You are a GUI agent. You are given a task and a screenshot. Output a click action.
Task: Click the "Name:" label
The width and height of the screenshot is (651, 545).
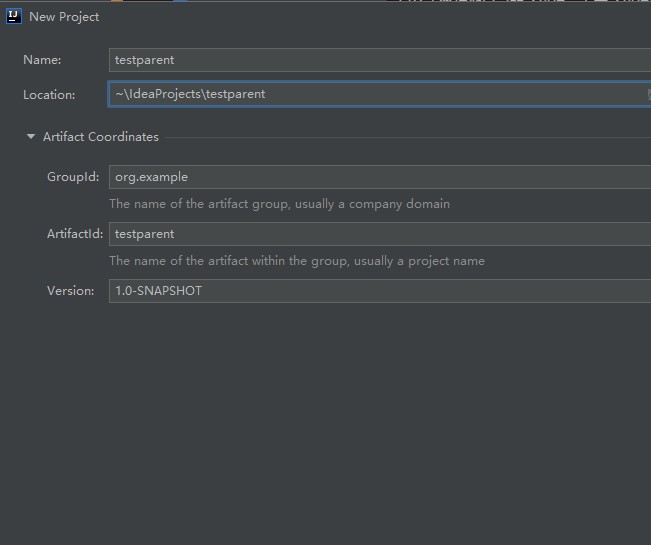pyautogui.click(x=42, y=60)
